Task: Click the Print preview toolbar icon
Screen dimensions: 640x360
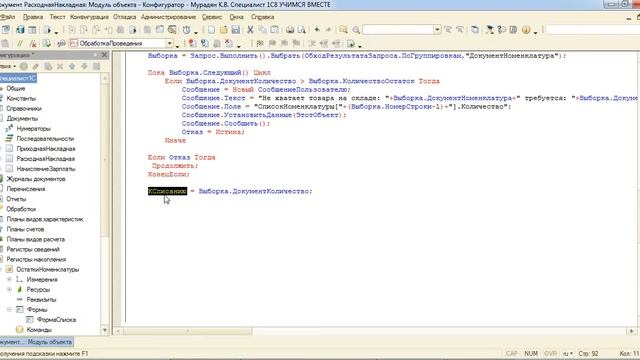Action: (x=302, y=30)
